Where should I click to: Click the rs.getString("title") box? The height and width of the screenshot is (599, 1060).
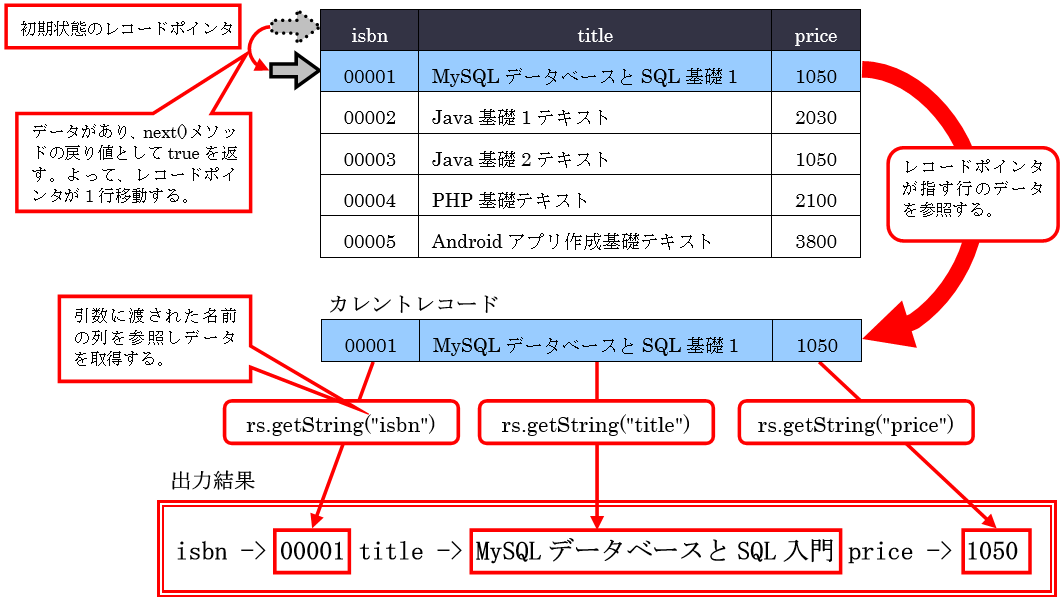pyautogui.click(x=596, y=424)
